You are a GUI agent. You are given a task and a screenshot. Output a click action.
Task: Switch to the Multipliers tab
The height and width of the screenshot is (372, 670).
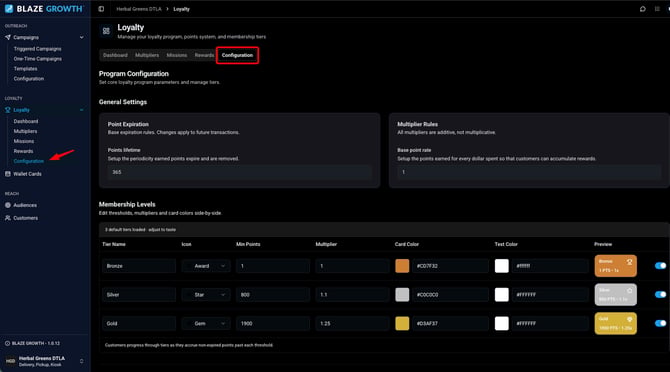coord(147,55)
